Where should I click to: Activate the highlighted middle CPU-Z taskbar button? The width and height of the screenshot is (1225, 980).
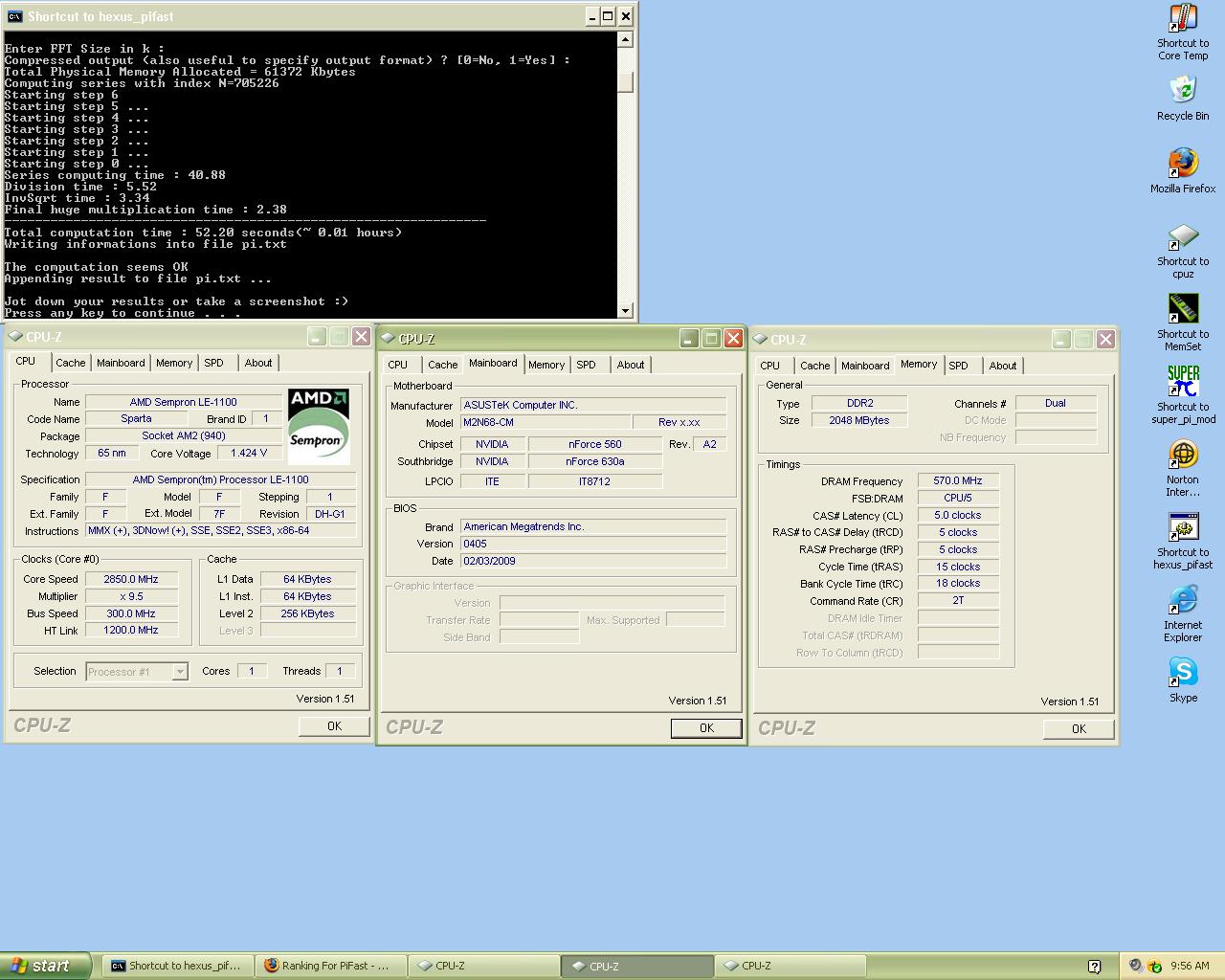636,966
